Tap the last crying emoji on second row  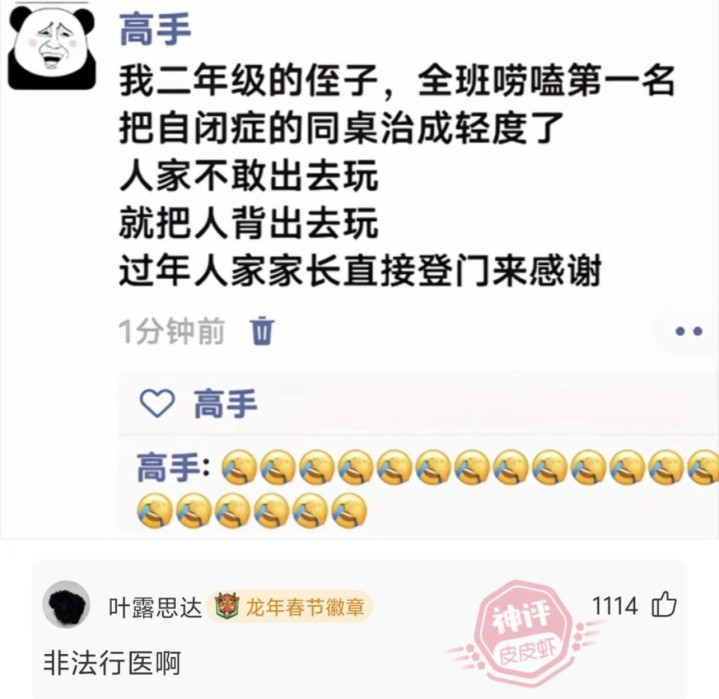click(349, 510)
